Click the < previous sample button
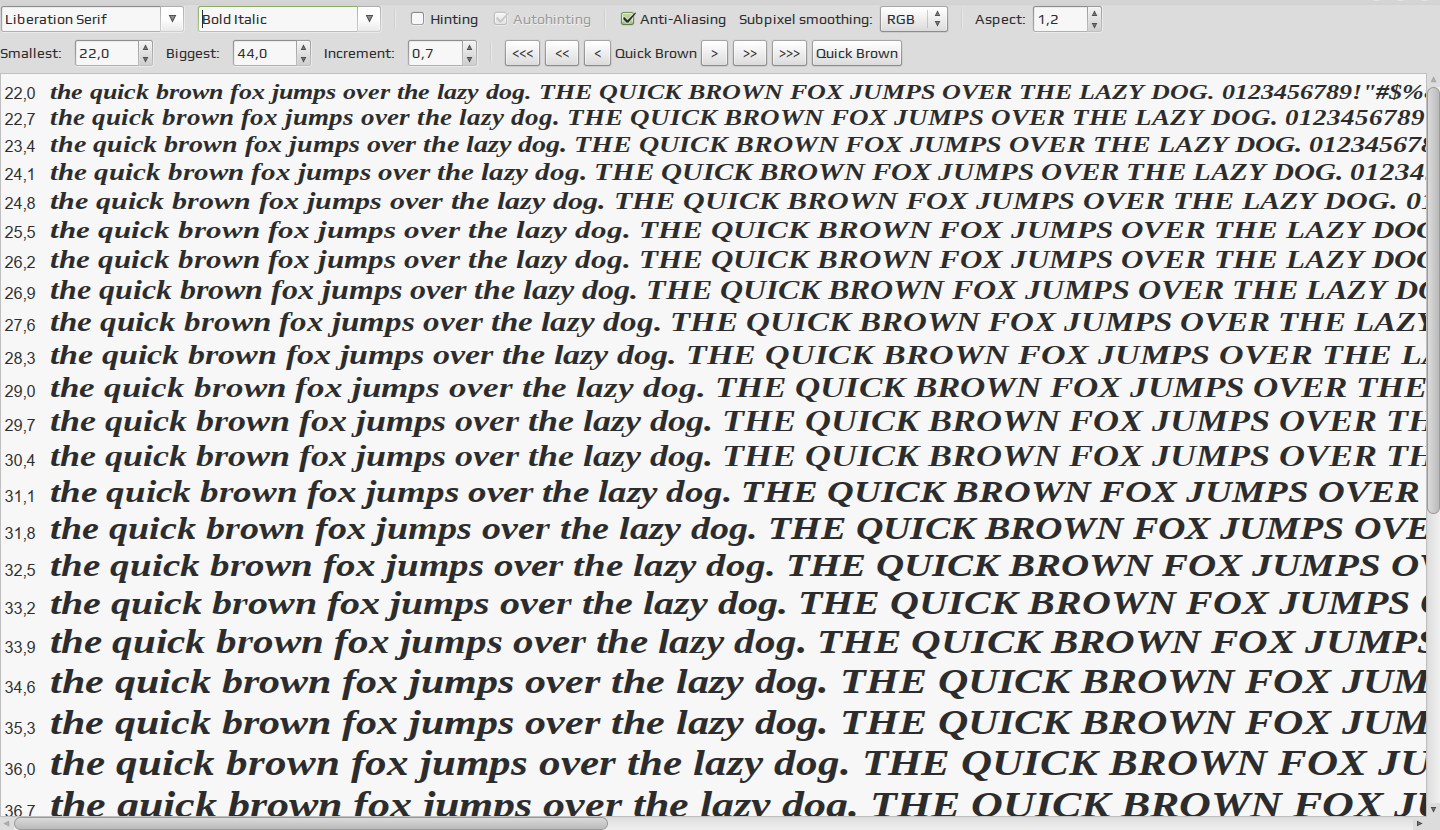 coord(596,53)
